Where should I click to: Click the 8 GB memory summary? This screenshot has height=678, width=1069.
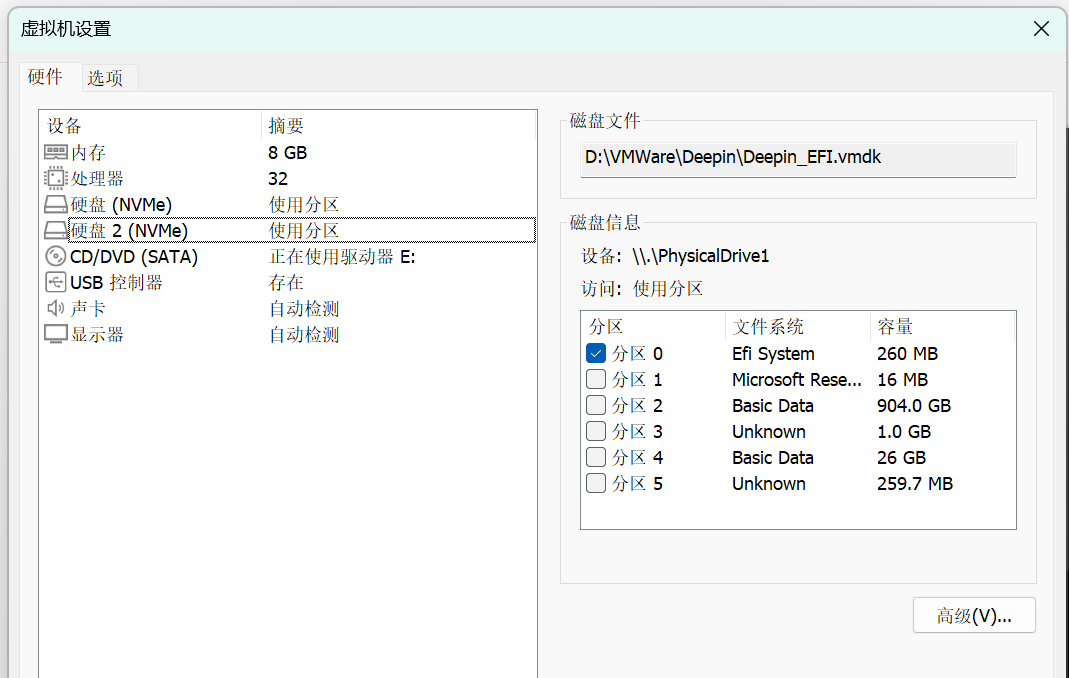pyautogui.click(x=288, y=153)
